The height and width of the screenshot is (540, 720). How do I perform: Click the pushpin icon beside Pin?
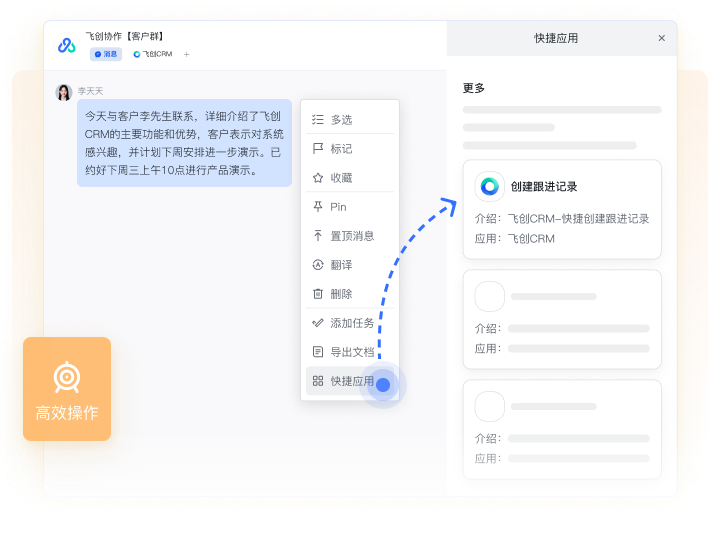[x=318, y=207]
